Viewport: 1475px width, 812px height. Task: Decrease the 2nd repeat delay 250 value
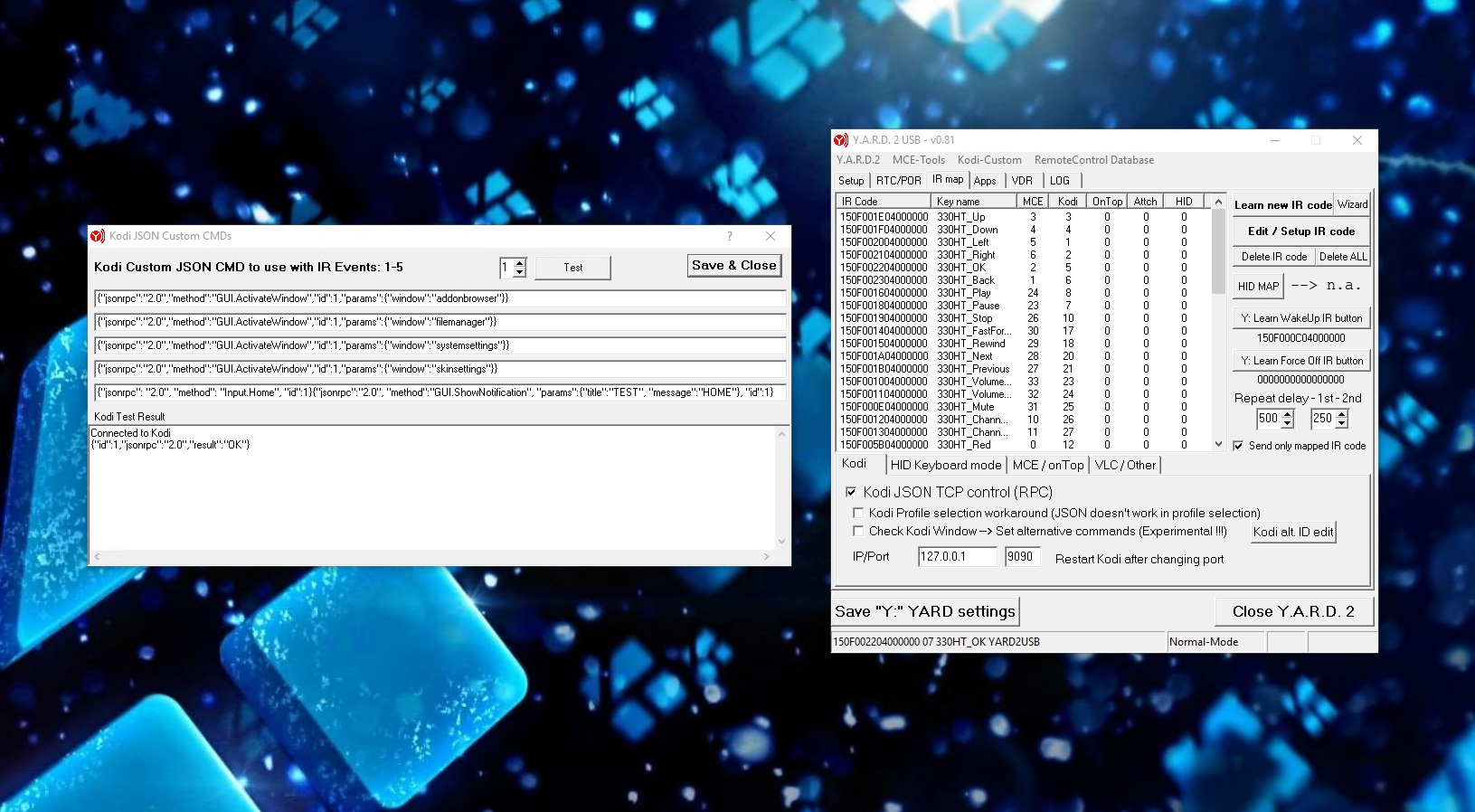coord(1342,423)
